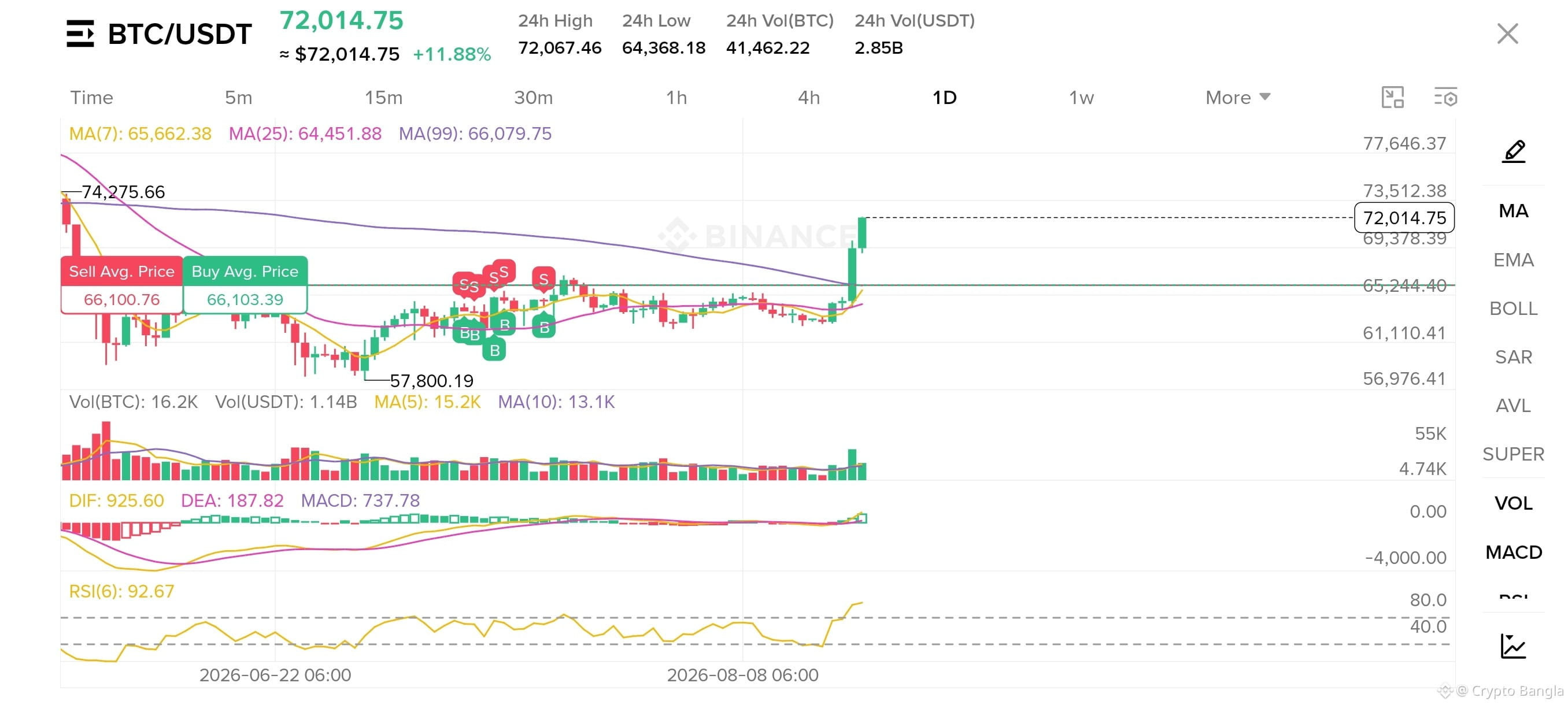1568x705 pixels.
Task: Click the 66,103.39 buy average value
Action: click(245, 299)
